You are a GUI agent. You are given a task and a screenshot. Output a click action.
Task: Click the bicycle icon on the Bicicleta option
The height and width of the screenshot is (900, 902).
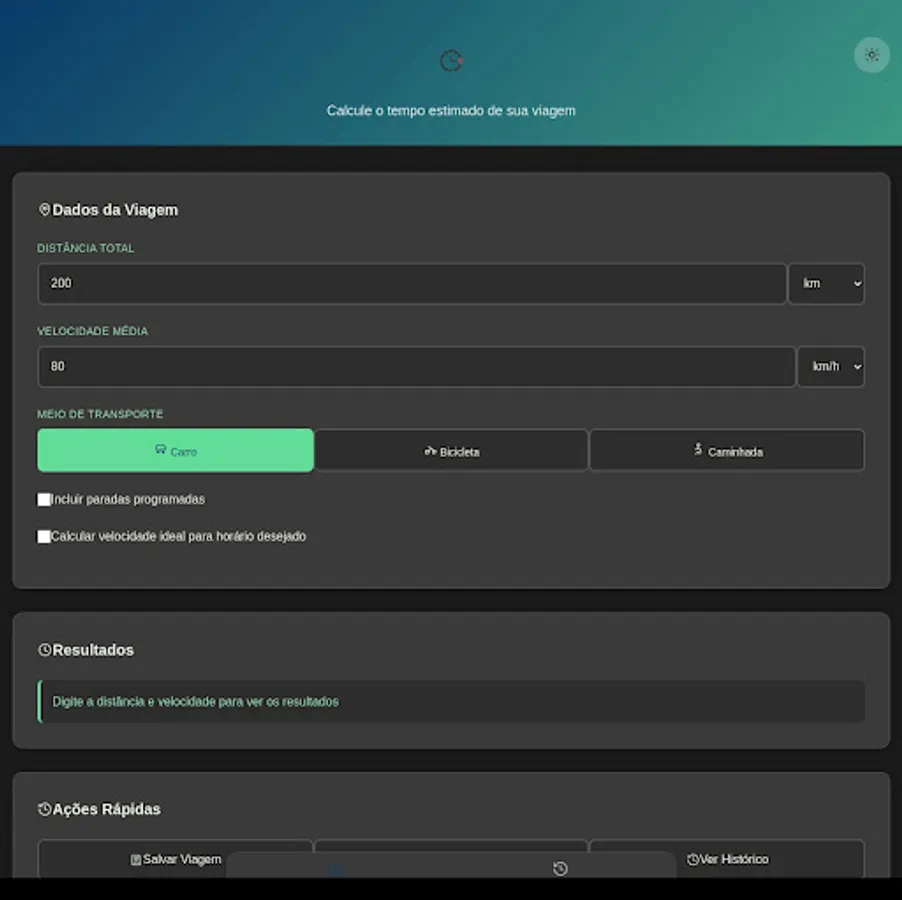(429, 450)
